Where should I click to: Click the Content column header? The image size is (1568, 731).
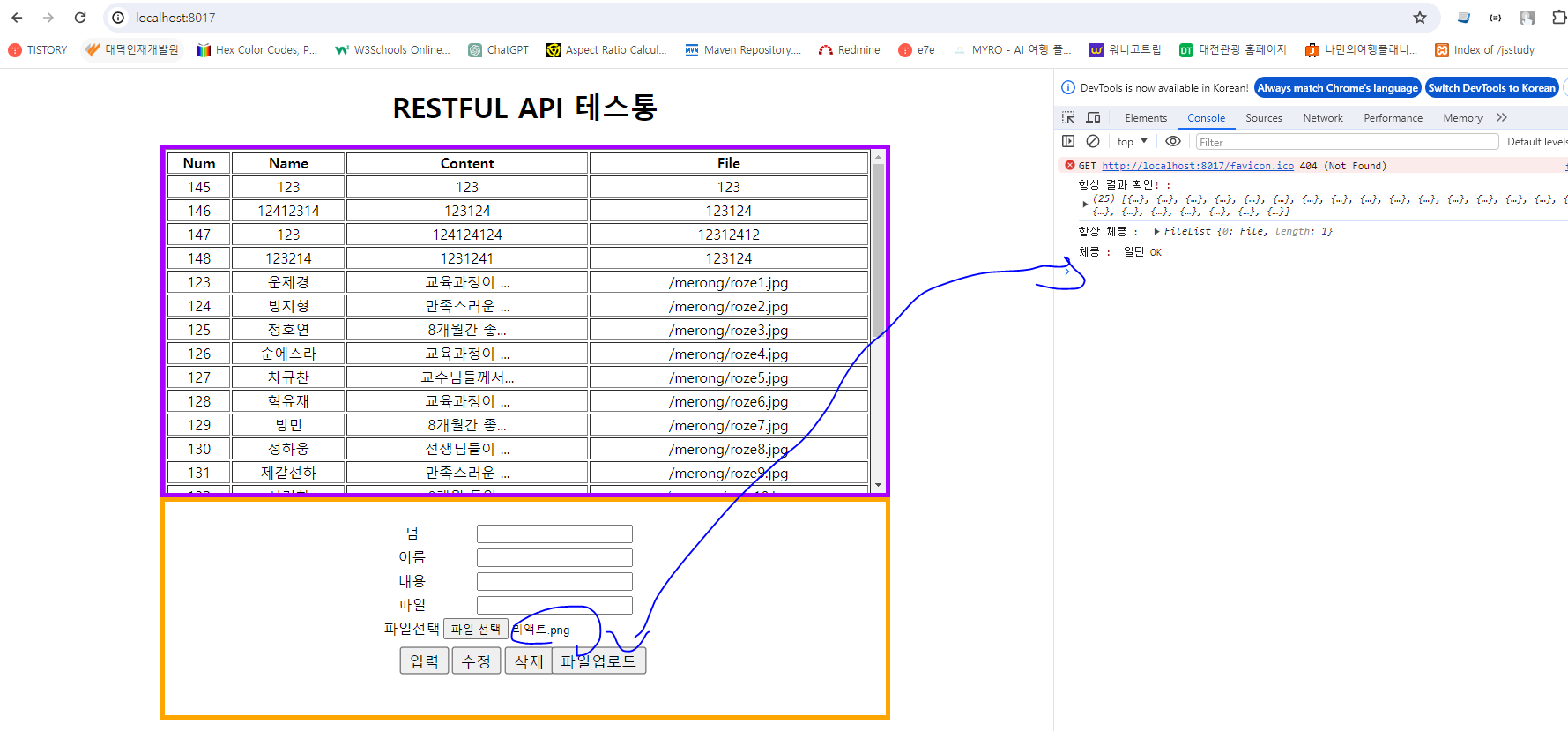(x=467, y=163)
